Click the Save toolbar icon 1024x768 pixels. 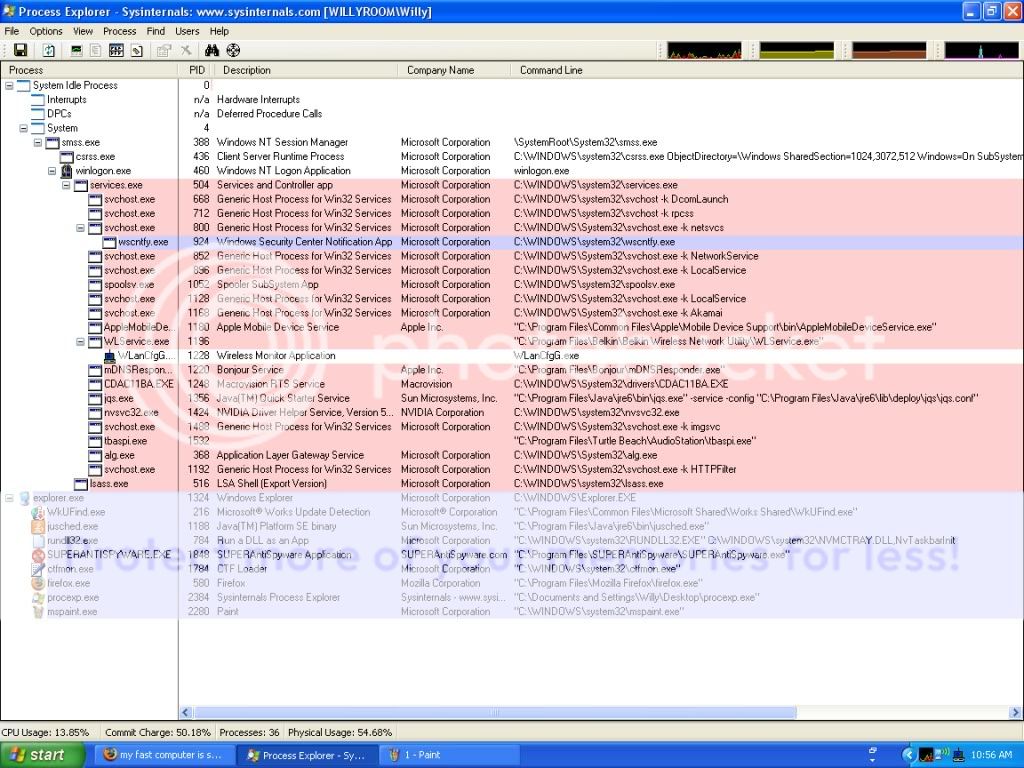pyautogui.click(x=20, y=50)
